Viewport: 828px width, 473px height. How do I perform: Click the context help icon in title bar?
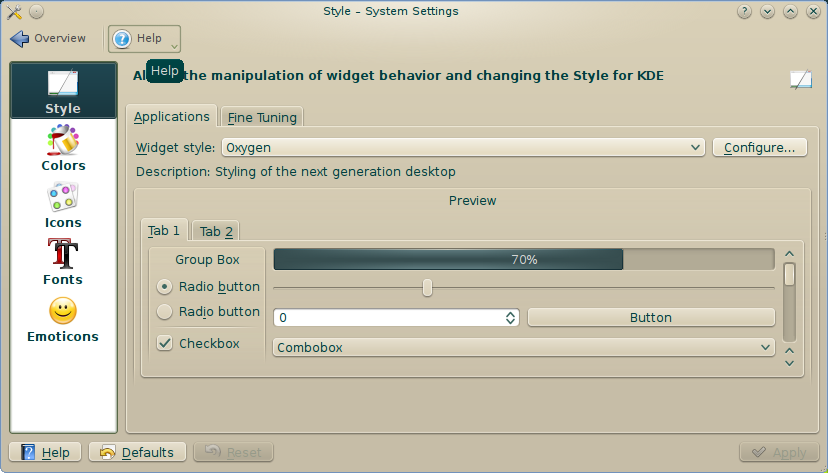click(744, 12)
